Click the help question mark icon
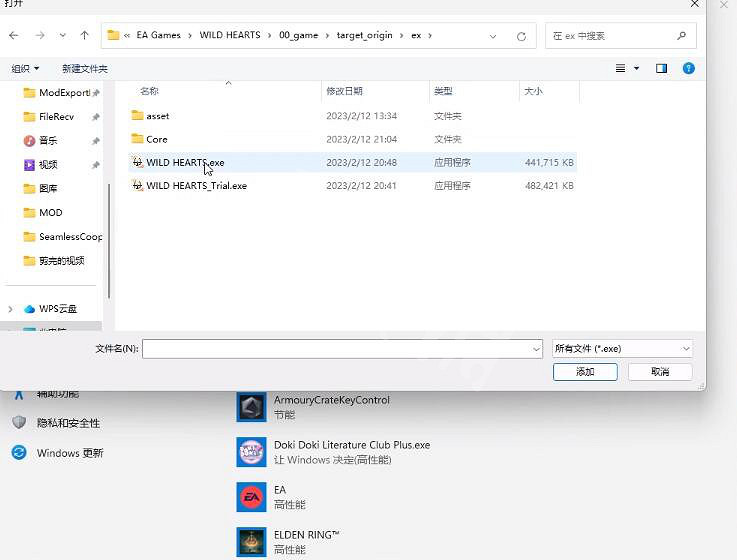This screenshot has width=737, height=560. (x=688, y=68)
